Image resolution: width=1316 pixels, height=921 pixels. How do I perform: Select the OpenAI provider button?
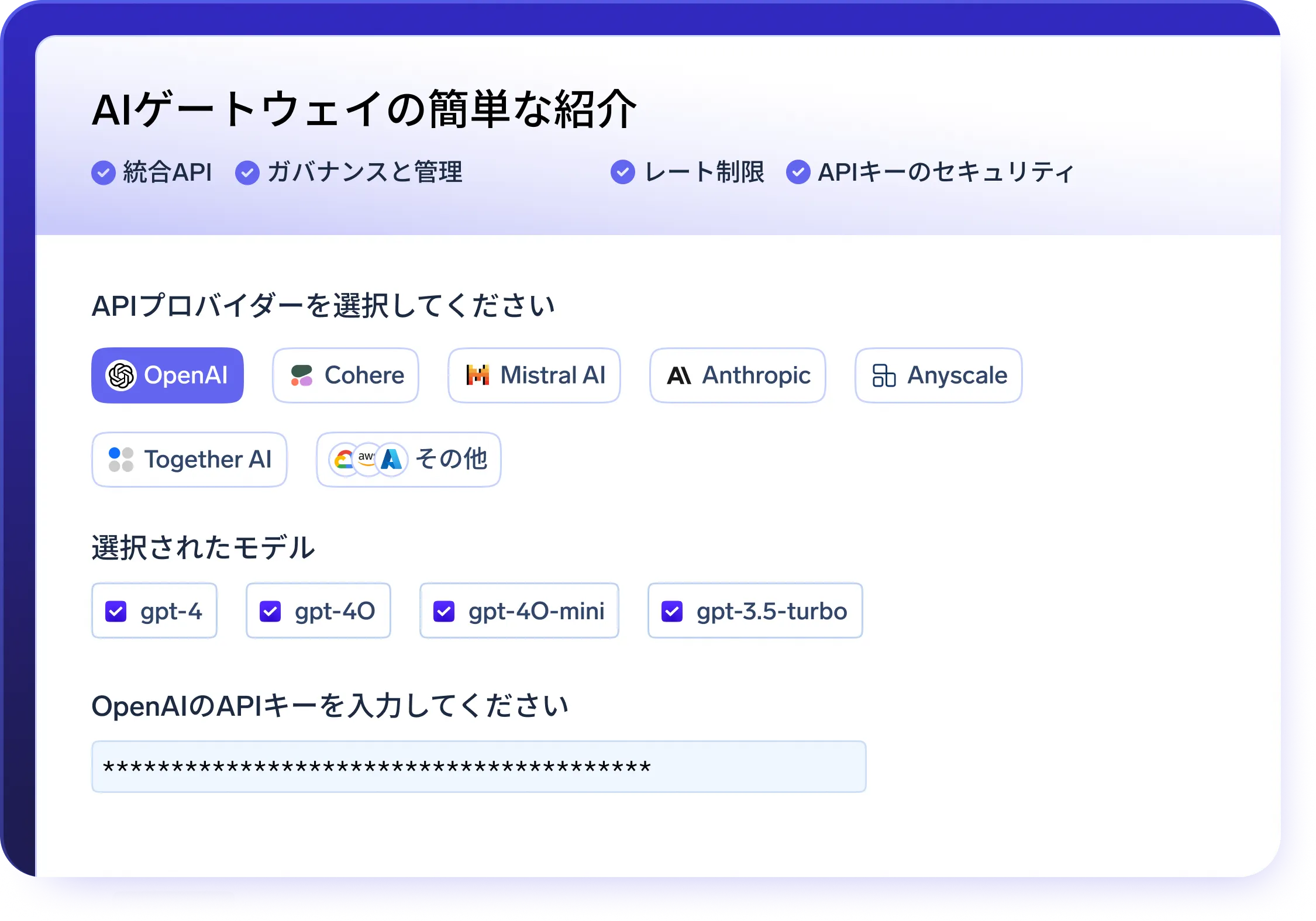(x=167, y=375)
